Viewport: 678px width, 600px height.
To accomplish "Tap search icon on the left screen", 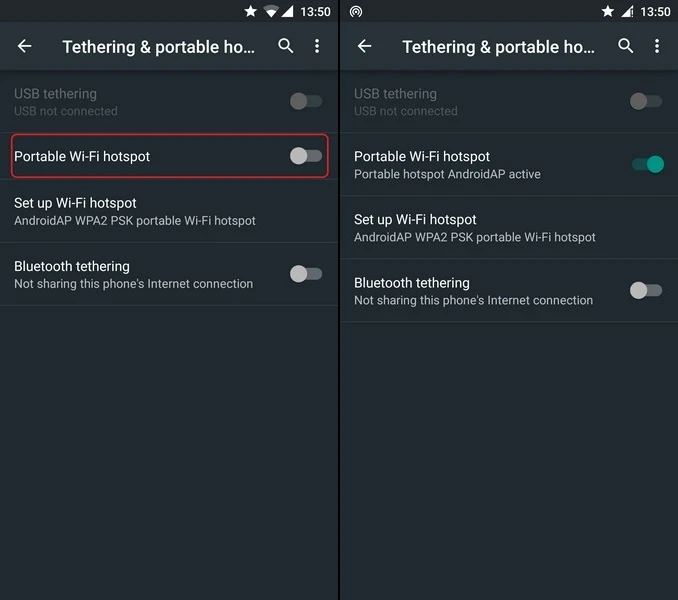I will click(x=286, y=46).
